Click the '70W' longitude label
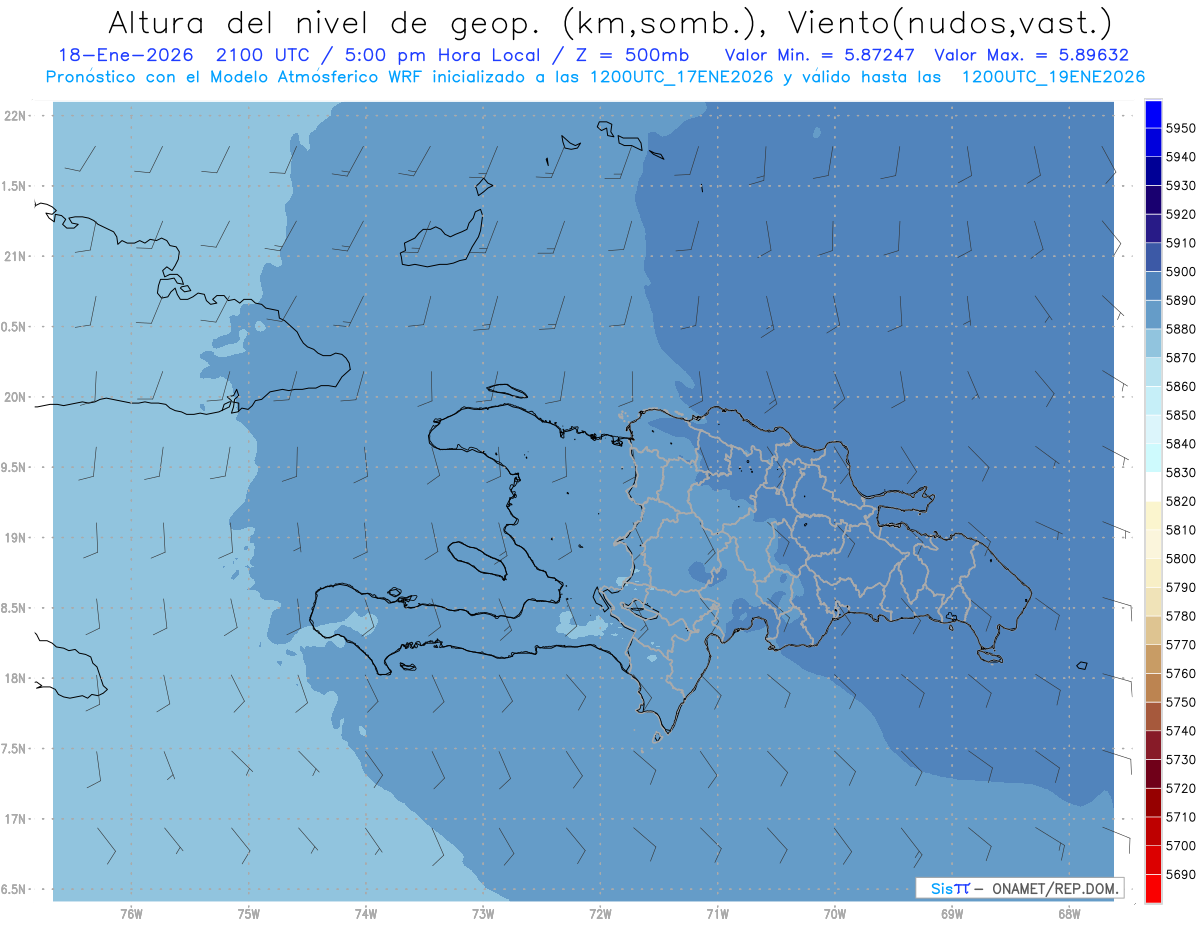Image resolution: width=1200 pixels, height=927 pixels. click(x=835, y=913)
